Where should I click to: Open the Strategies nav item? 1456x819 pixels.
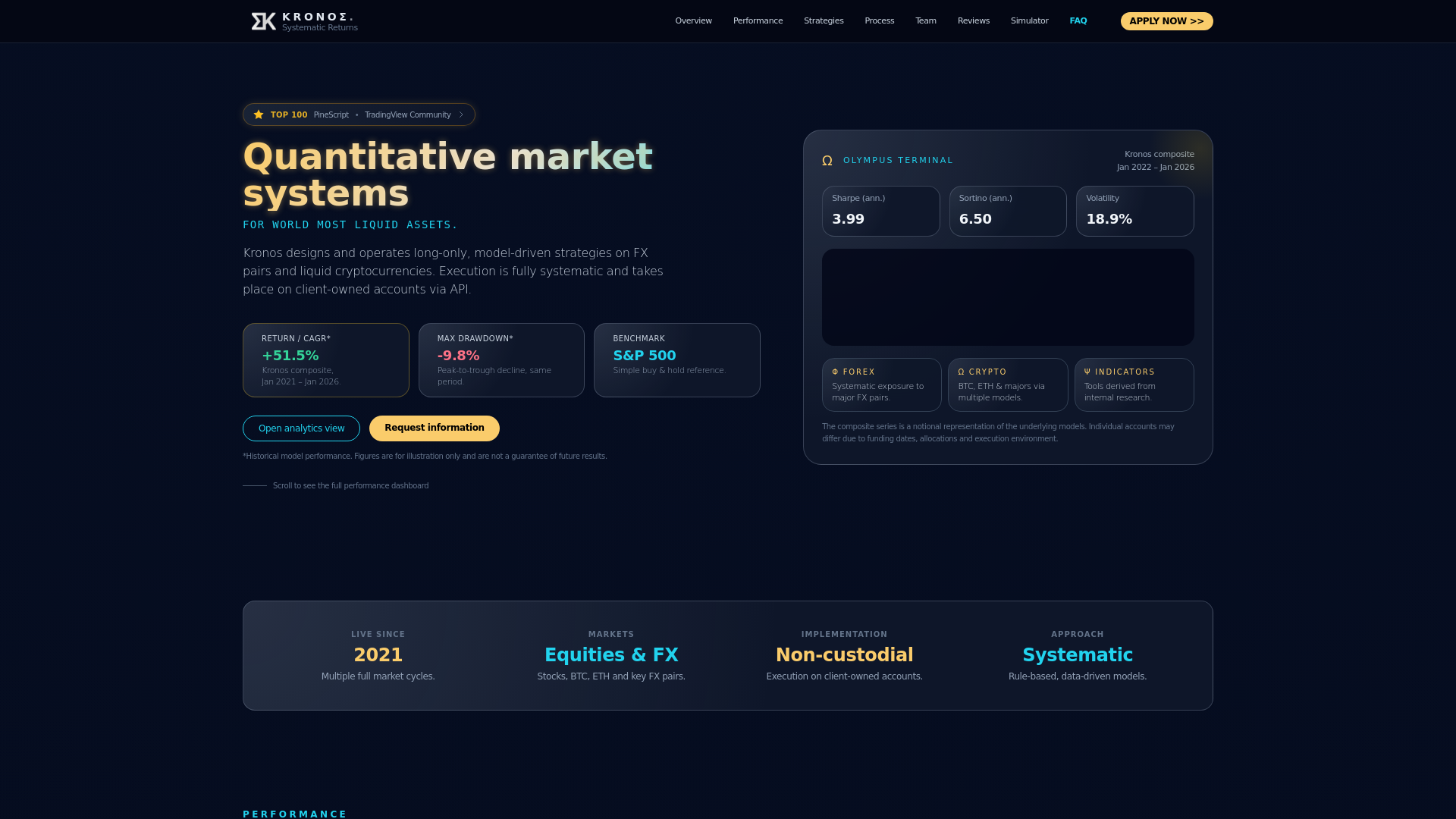pyautogui.click(x=824, y=21)
